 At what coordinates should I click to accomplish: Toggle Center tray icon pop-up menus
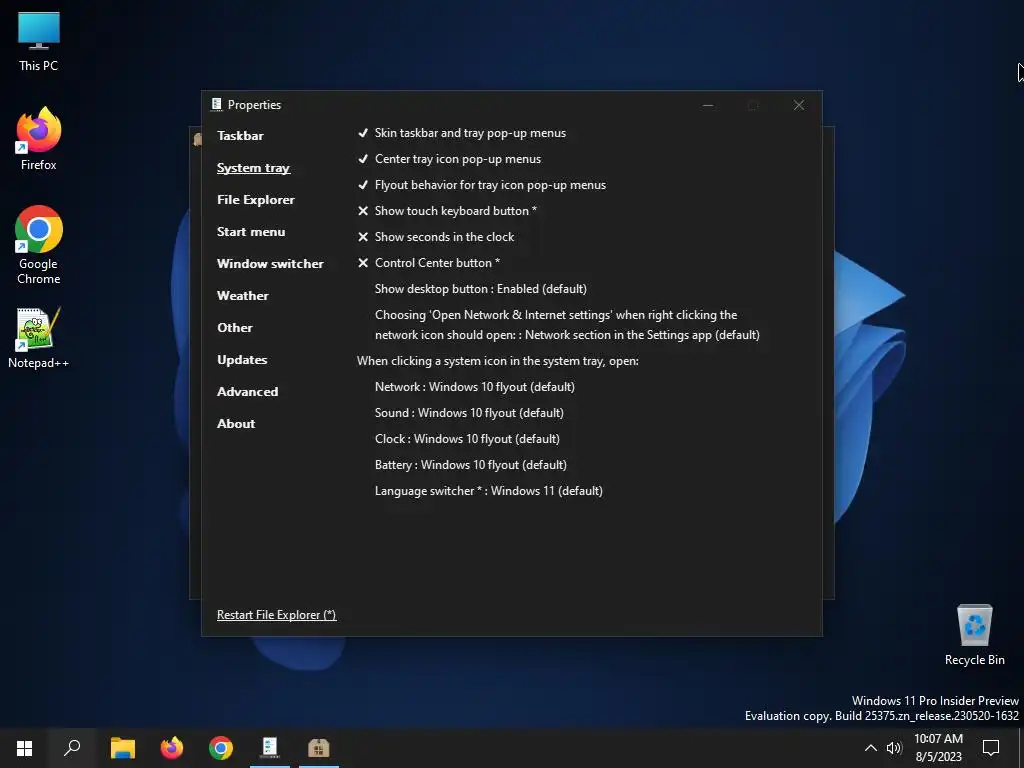tap(449, 159)
